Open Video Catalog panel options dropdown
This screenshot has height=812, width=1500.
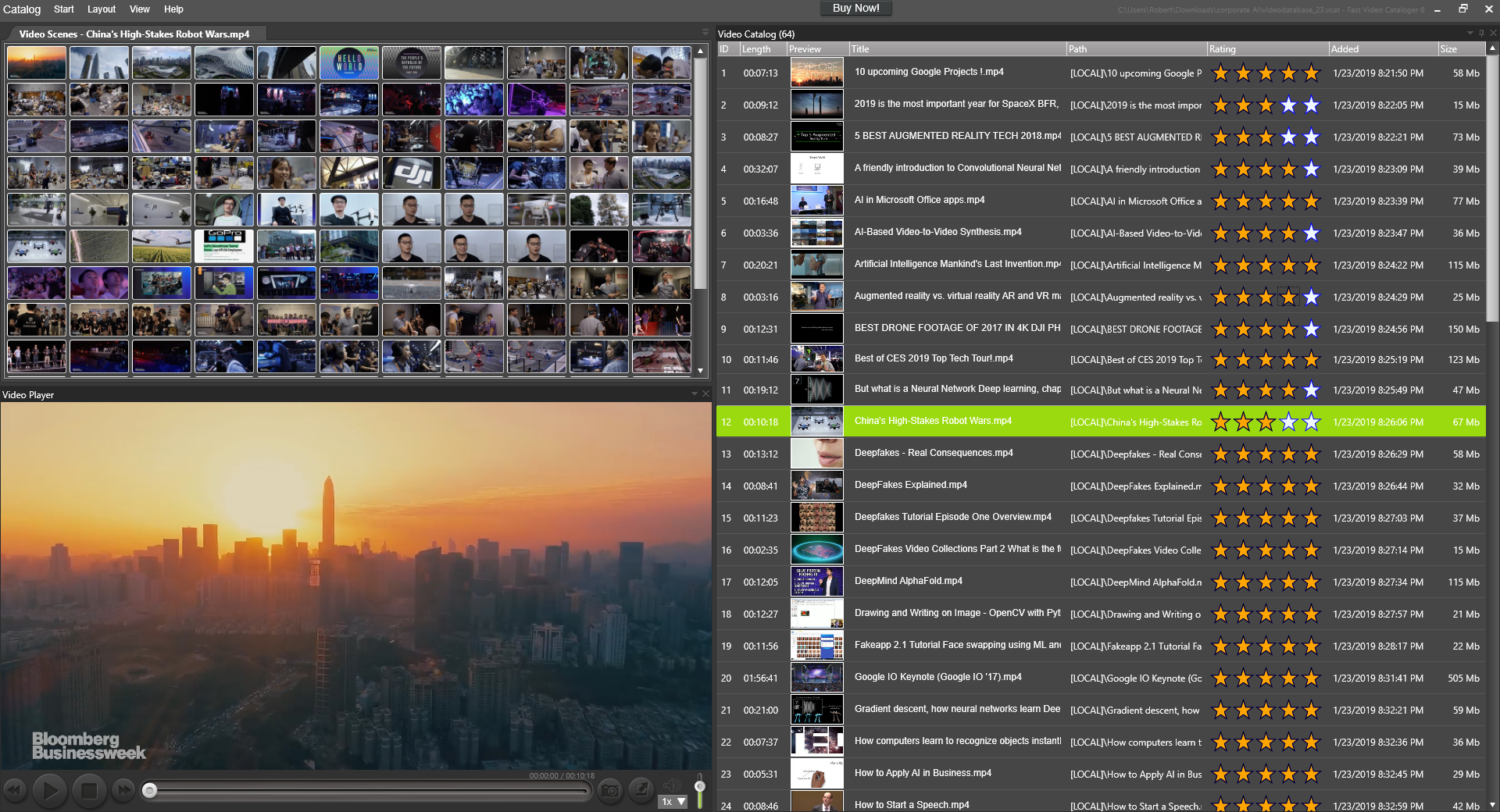click(x=1470, y=33)
